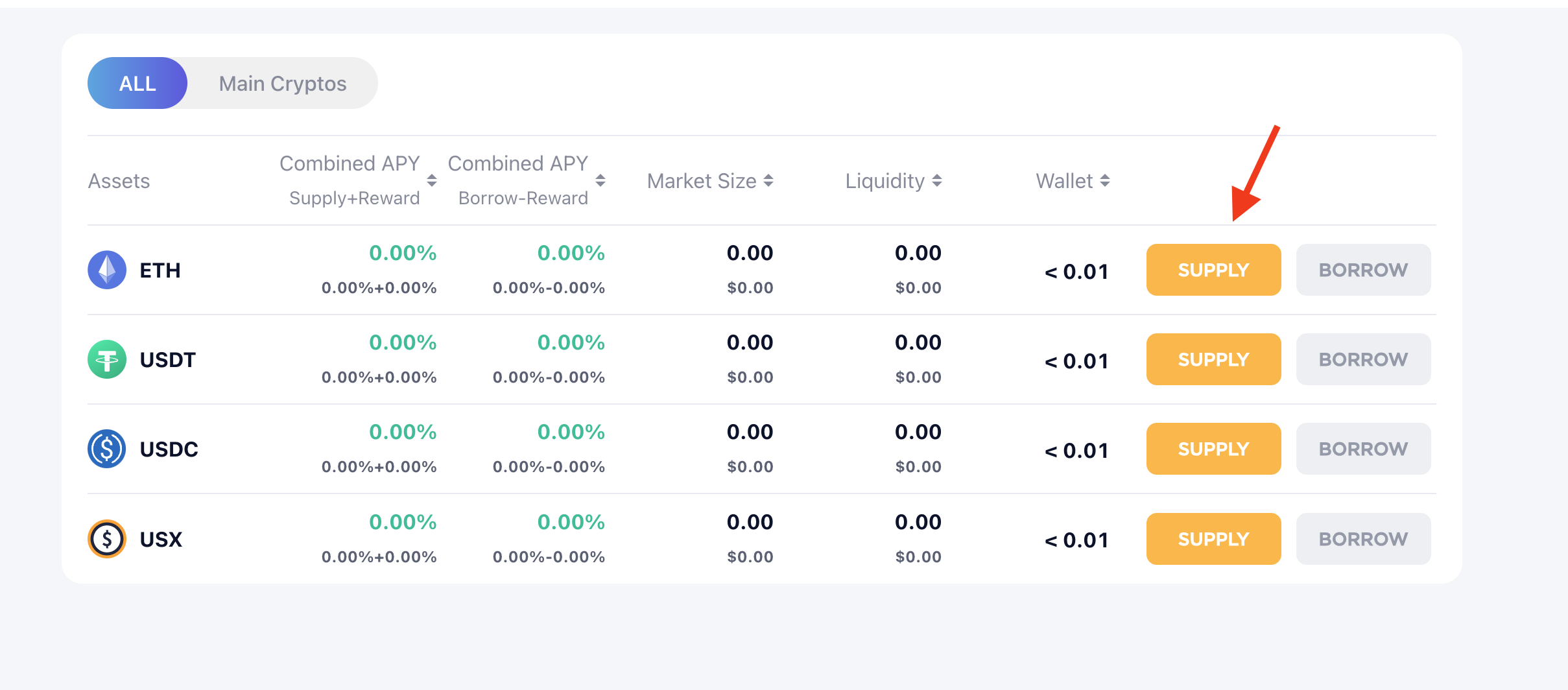Open BORROW for the USX asset
This screenshot has height=690, width=1568.
1363,539
